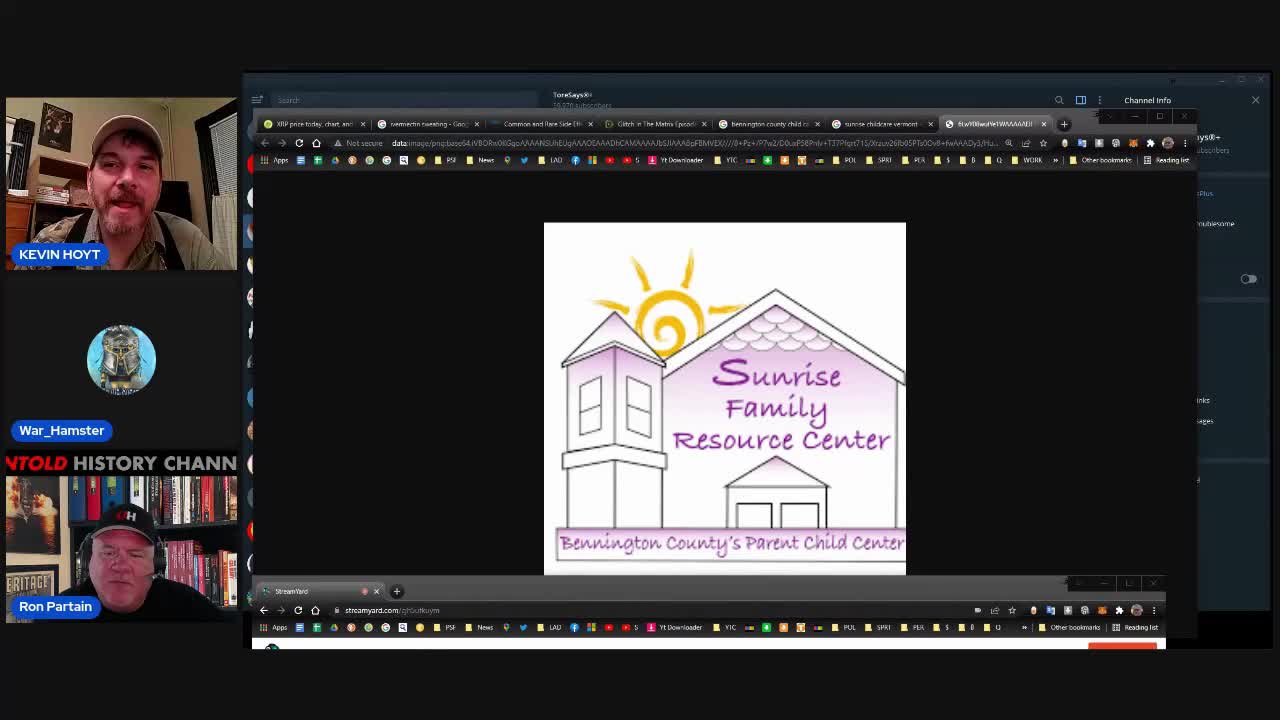Click the Kevin Hoyt webcam feed
The width and height of the screenshot is (1280, 720).
(121, 184)
